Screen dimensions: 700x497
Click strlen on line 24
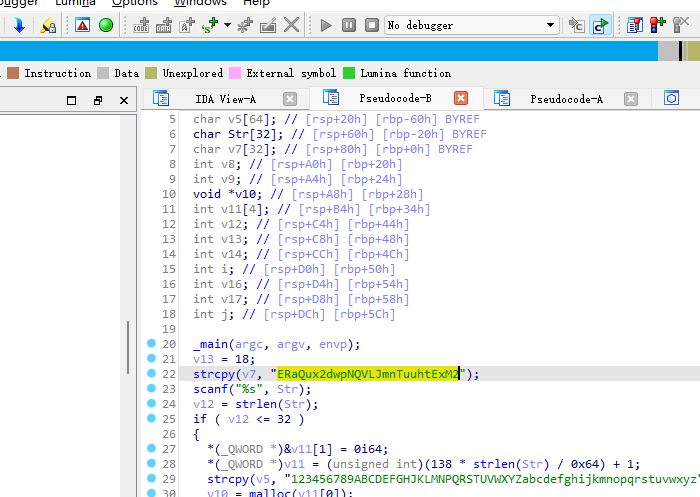(x=257, y=404)
